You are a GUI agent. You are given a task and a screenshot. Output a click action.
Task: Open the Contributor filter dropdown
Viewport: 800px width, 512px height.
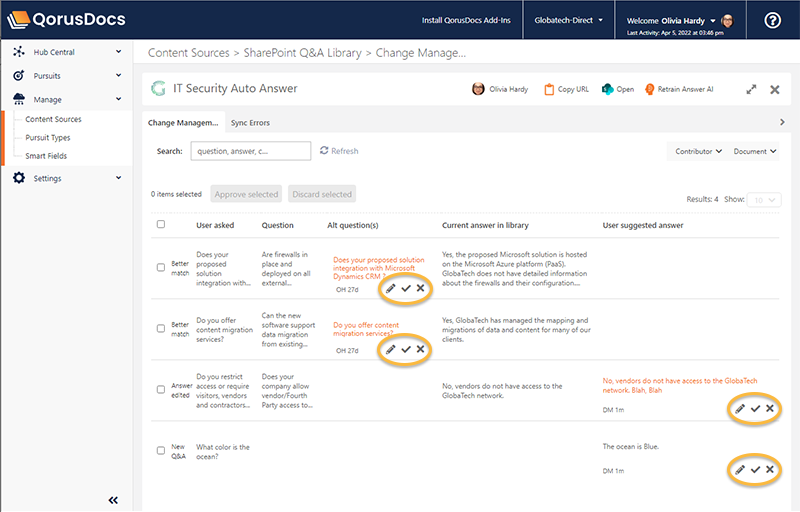tap(698, 151)
